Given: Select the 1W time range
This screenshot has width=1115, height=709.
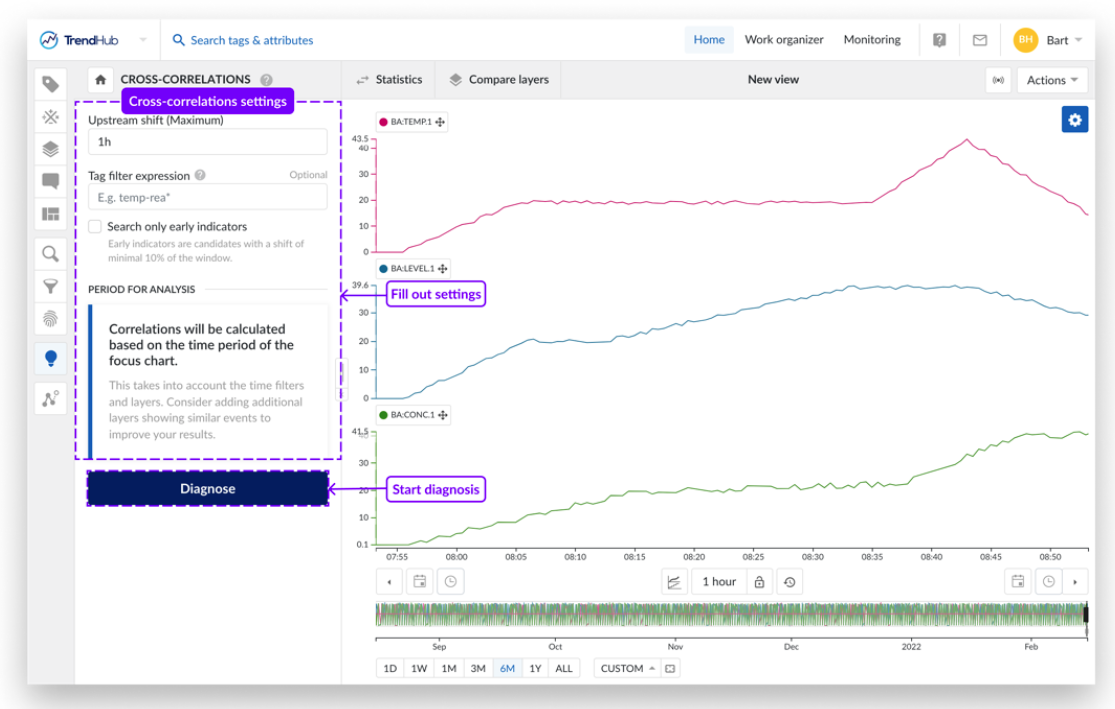Looking at the screenshot, I should (419, 668).
